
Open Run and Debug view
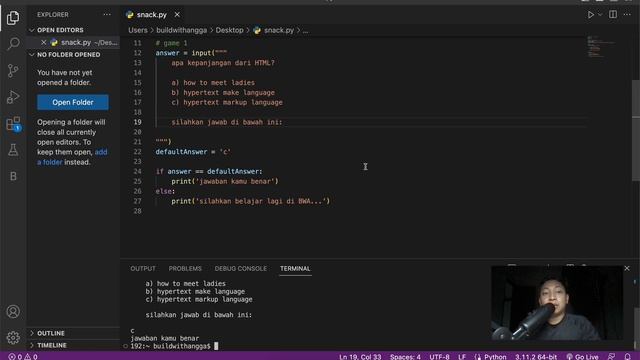tap(13, 97)
